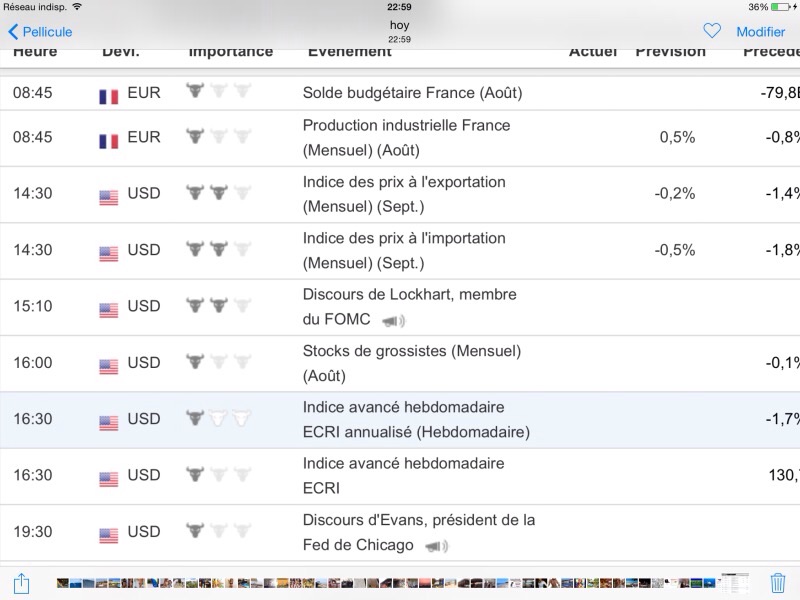Tap the share icon at bottom left
800x600 pixels.
[x=21, y=583]
